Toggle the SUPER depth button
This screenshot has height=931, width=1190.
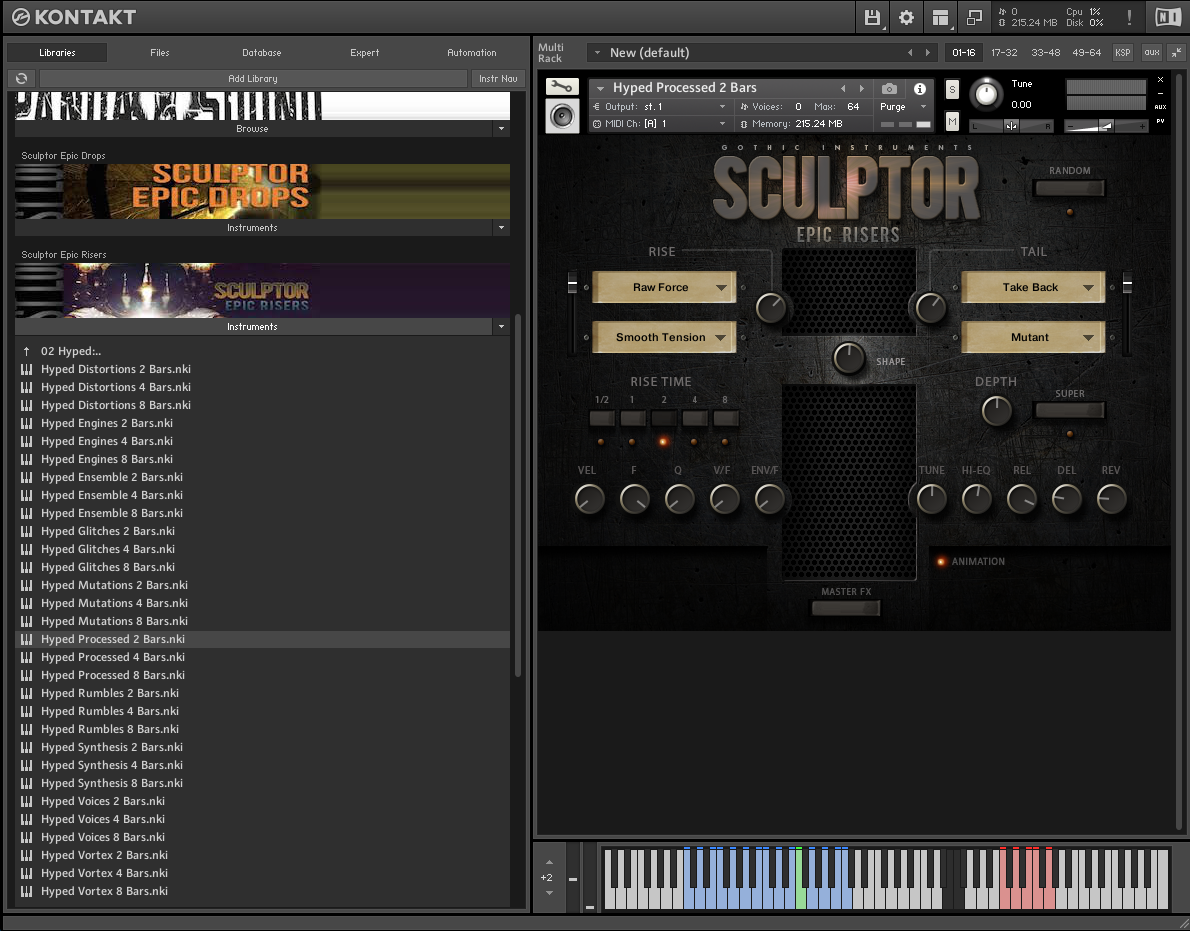[1069, 410]
